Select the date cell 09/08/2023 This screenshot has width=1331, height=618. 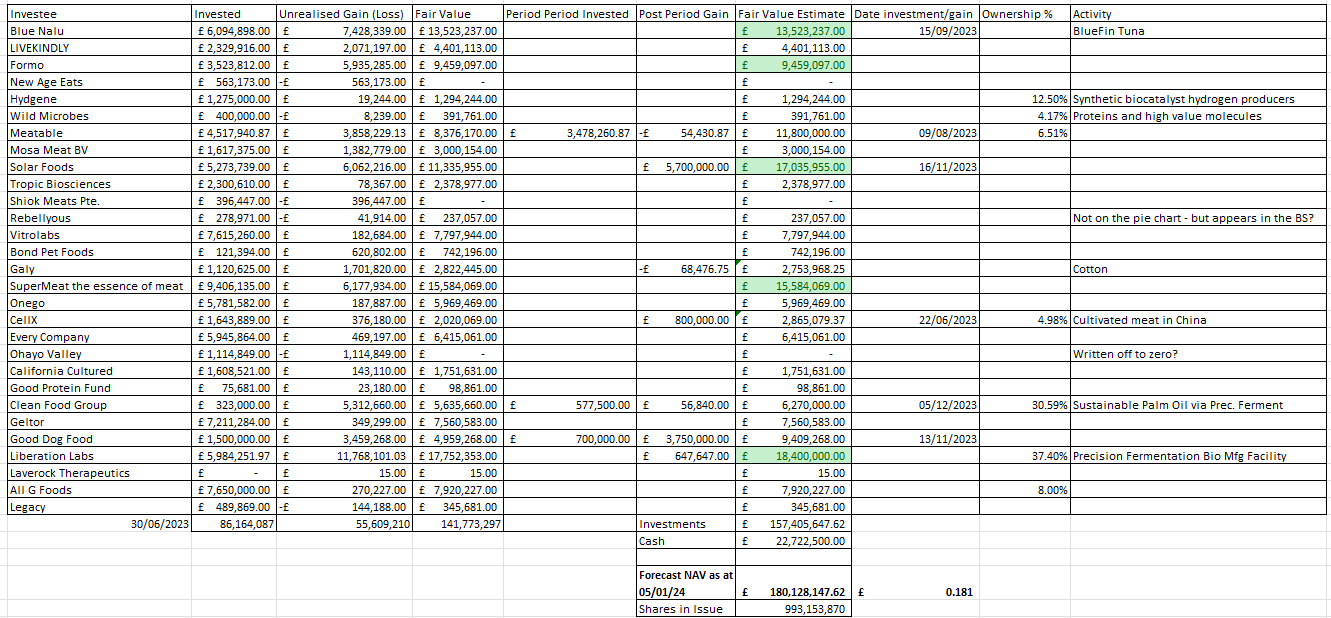pyautogui.click(x=916, y=133)
